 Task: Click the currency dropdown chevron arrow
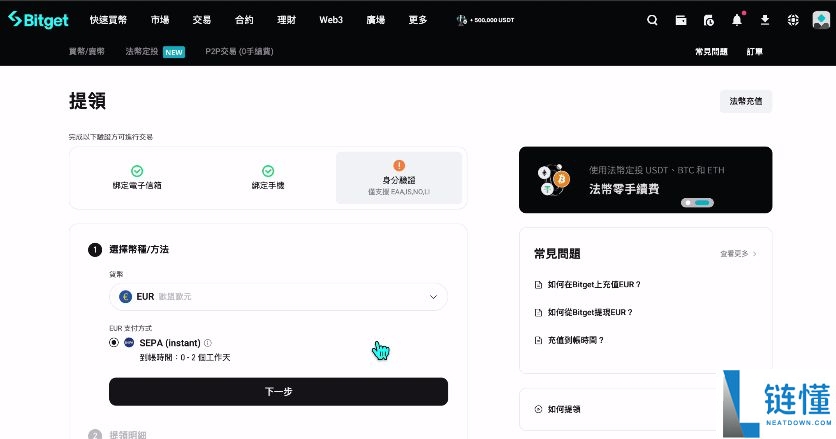tap(433, 297)
